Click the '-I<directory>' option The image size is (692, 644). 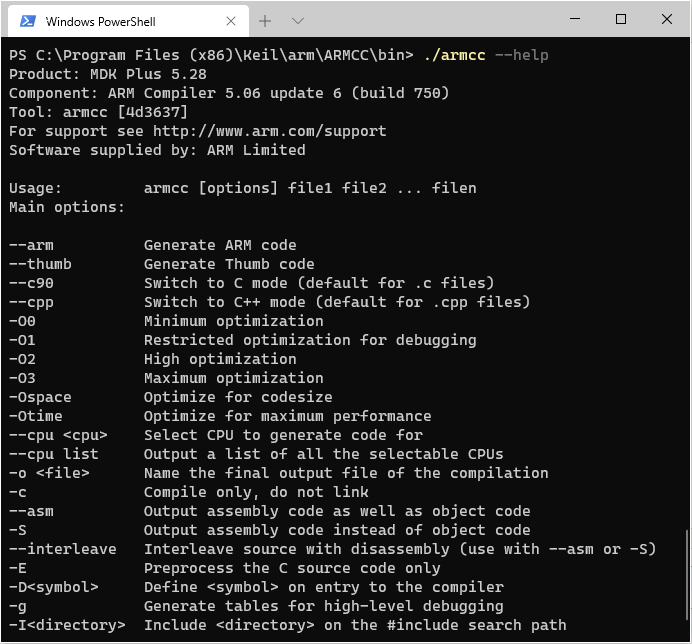coord(67,625)
